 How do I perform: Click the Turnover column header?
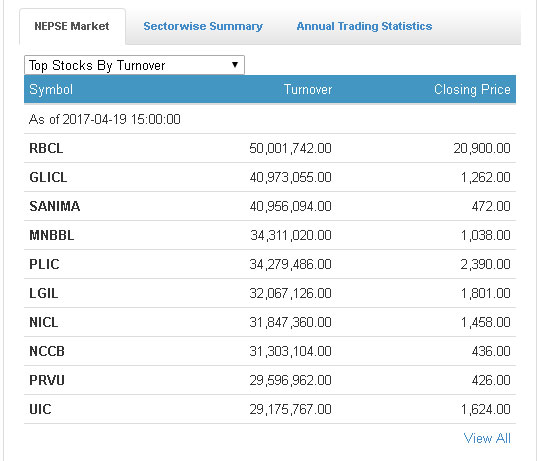coord(308,89)
